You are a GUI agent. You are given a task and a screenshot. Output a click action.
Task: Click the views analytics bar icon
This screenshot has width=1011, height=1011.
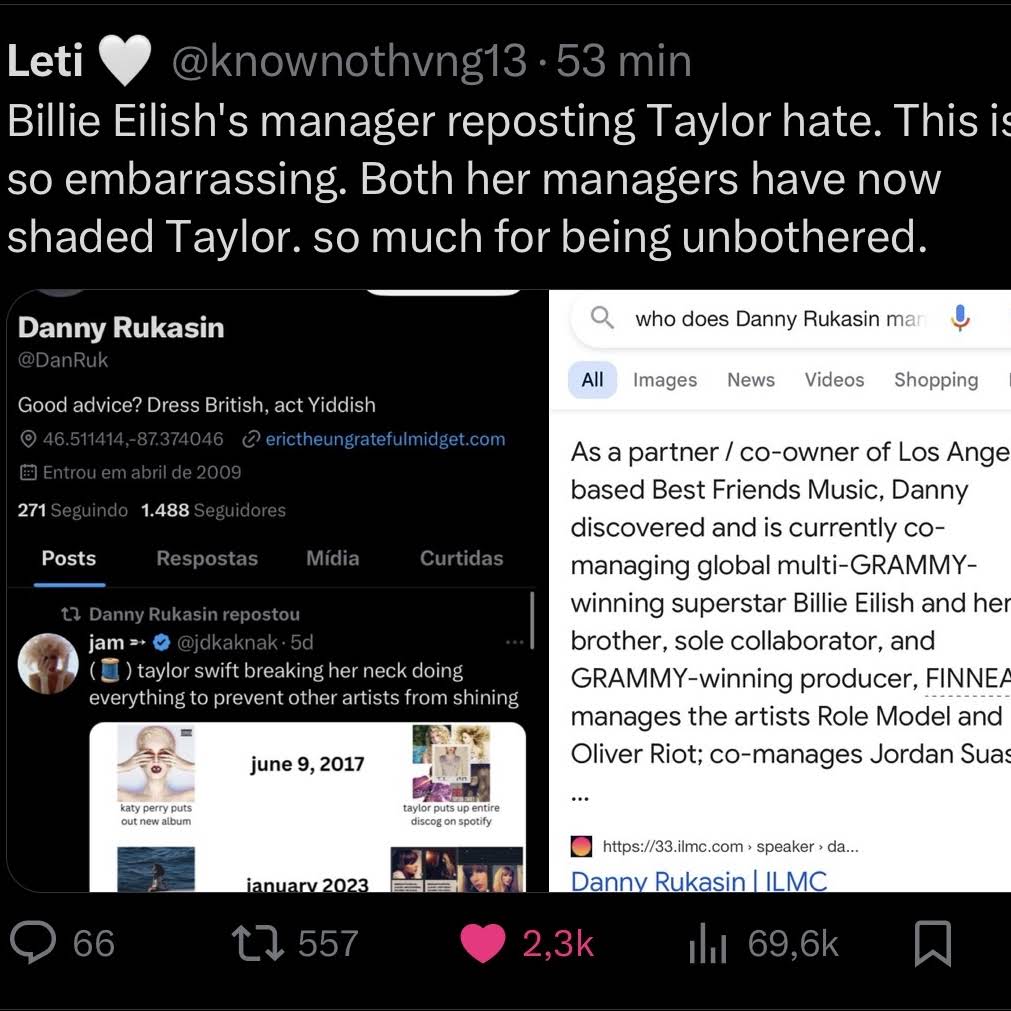708,943
